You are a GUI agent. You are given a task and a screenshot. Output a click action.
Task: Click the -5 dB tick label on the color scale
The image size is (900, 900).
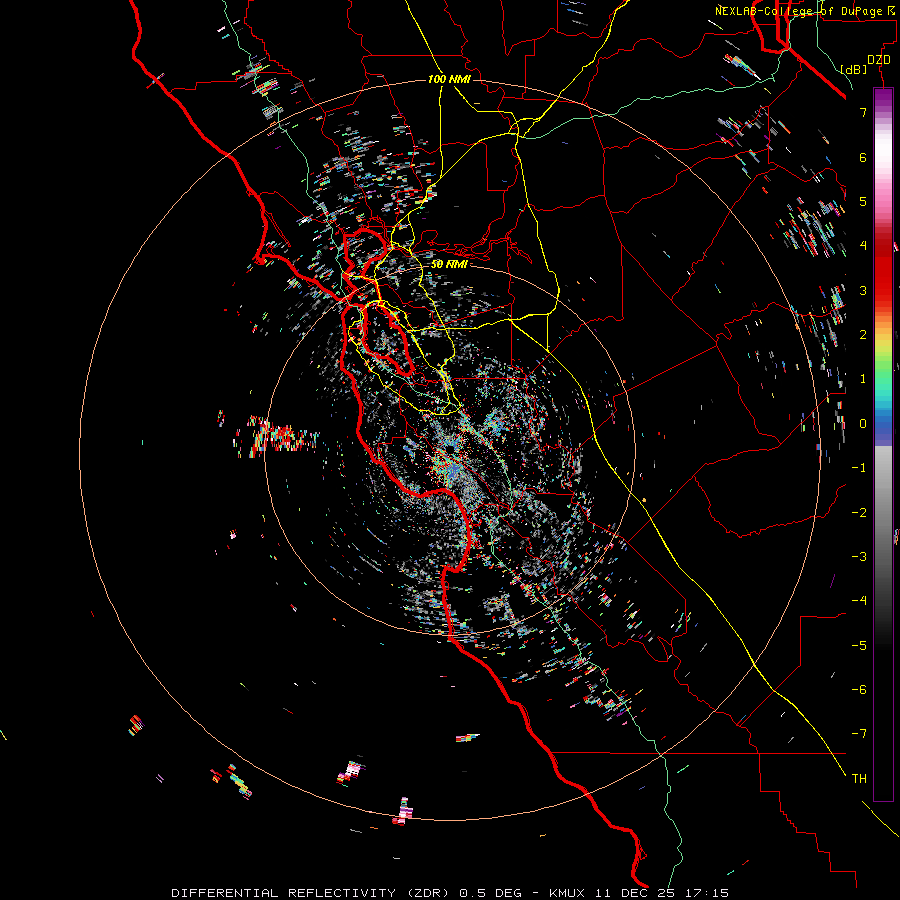pos(859,646)
